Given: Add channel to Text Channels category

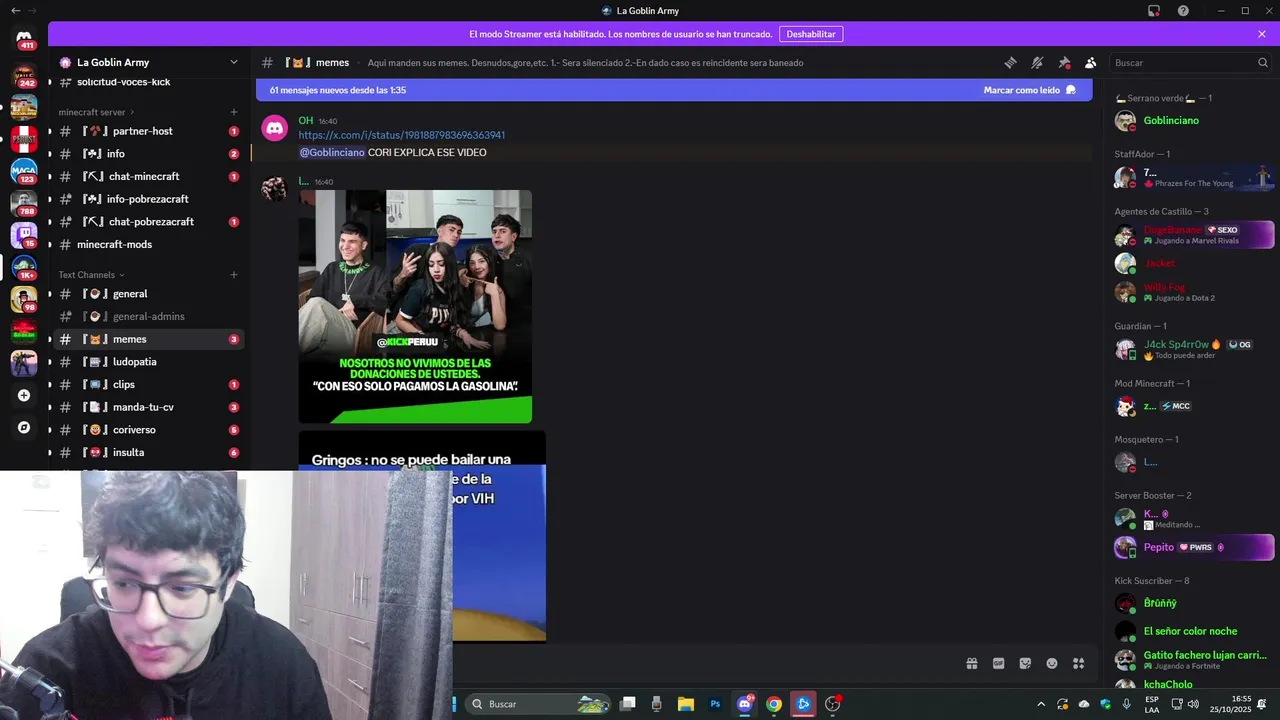Looking at the screenshot, I should (234, 275).
